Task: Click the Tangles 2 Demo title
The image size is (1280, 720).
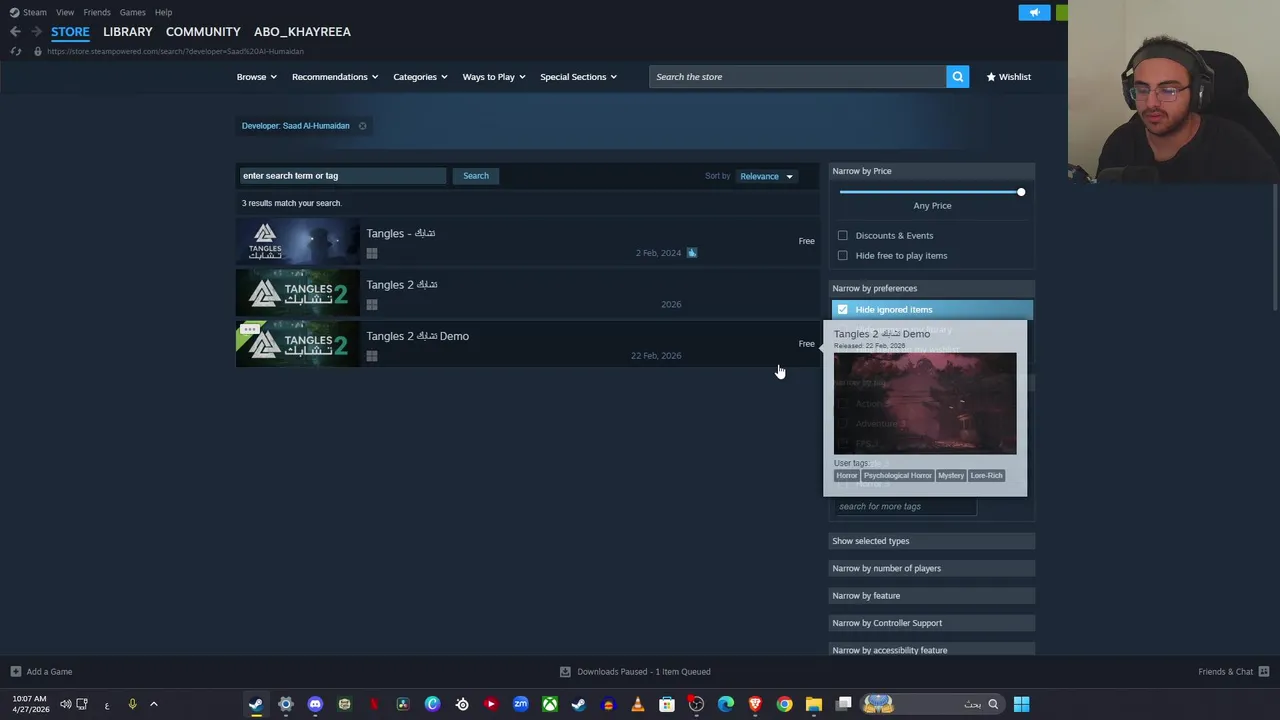Action: (417, 336)
